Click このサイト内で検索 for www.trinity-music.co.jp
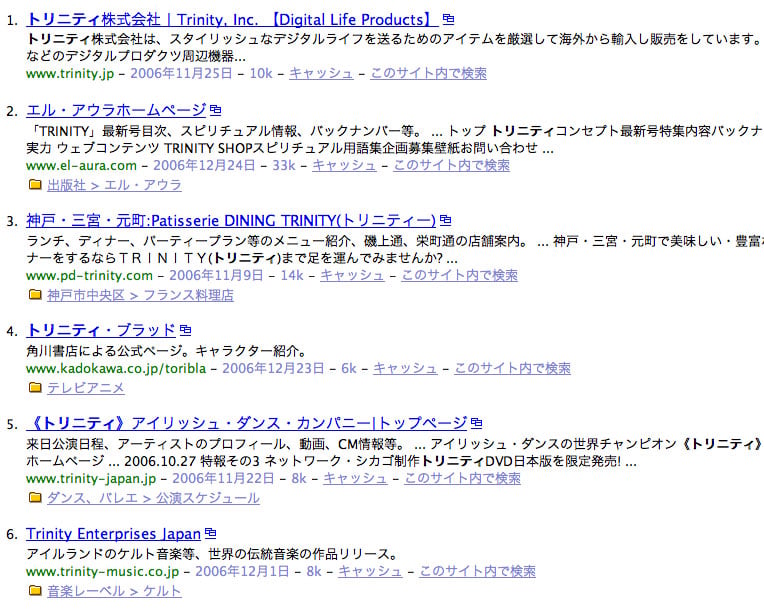 click(478, 571)
